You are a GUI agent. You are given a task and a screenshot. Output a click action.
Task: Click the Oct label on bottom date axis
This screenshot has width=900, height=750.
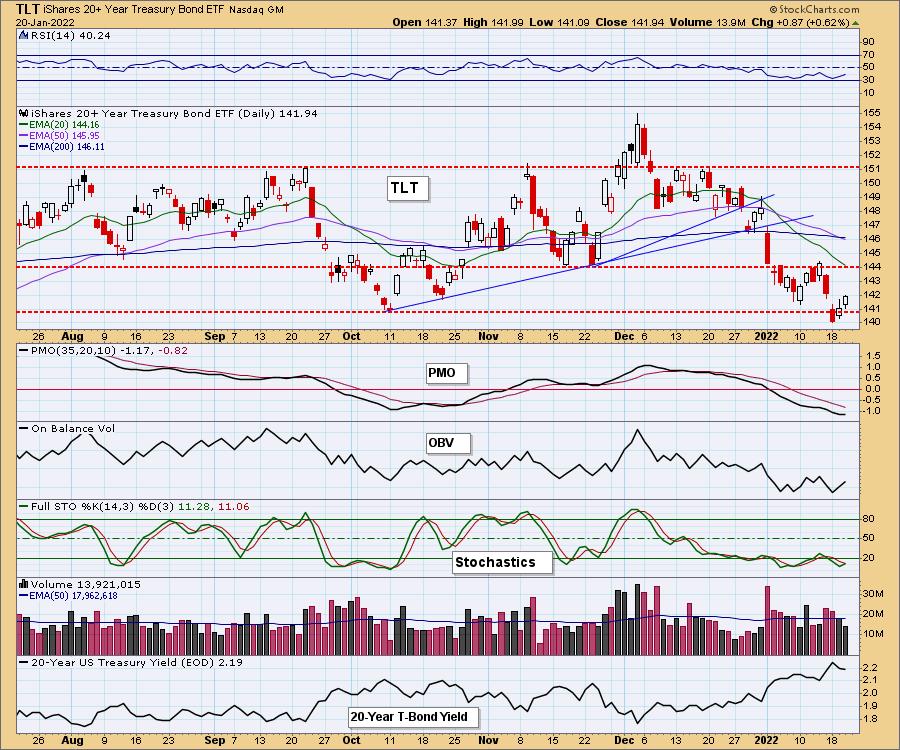click(x=351, y=740)
